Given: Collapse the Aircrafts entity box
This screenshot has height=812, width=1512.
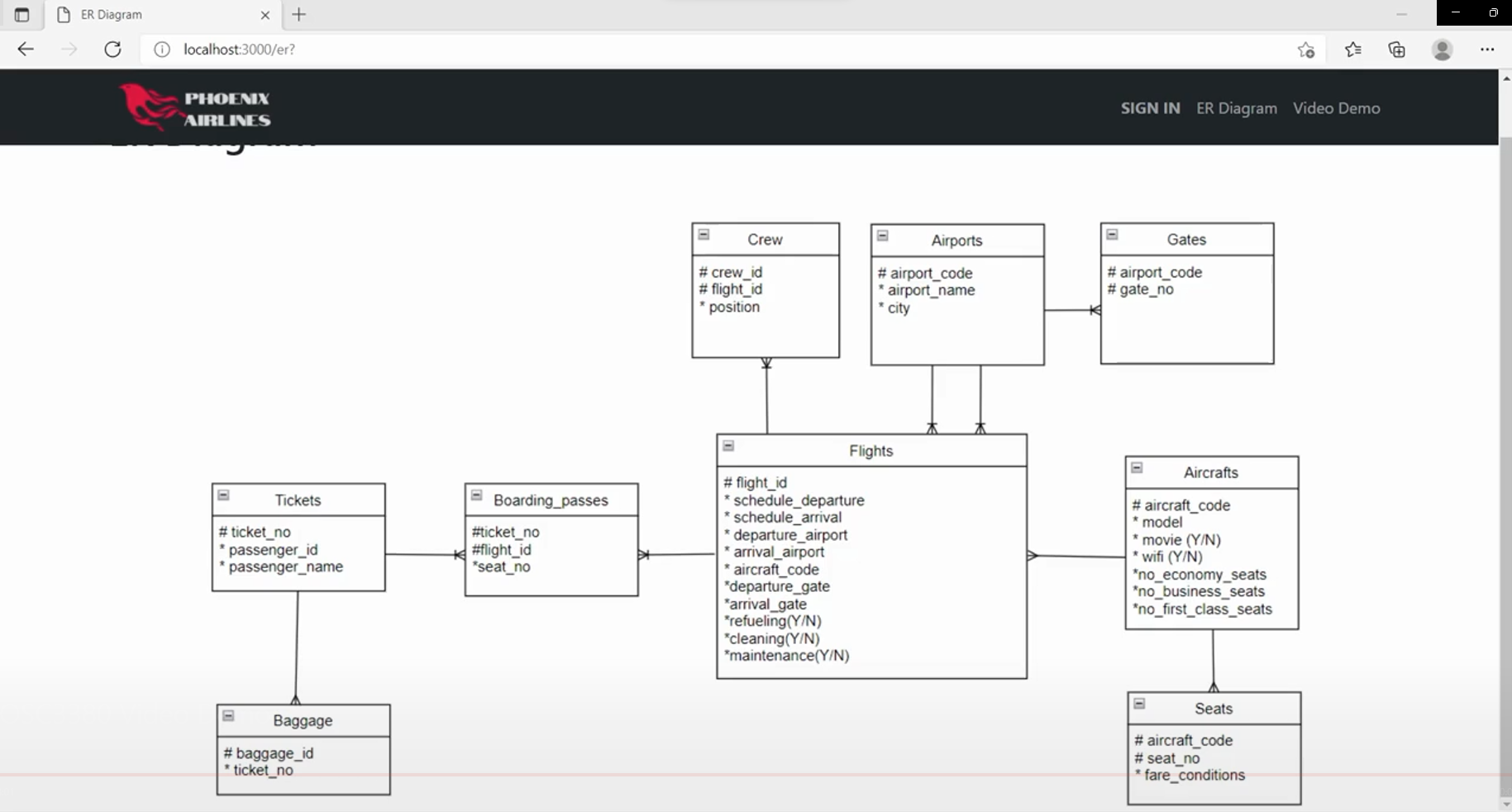Looking at the screenshot, I should coord(1137,467).
